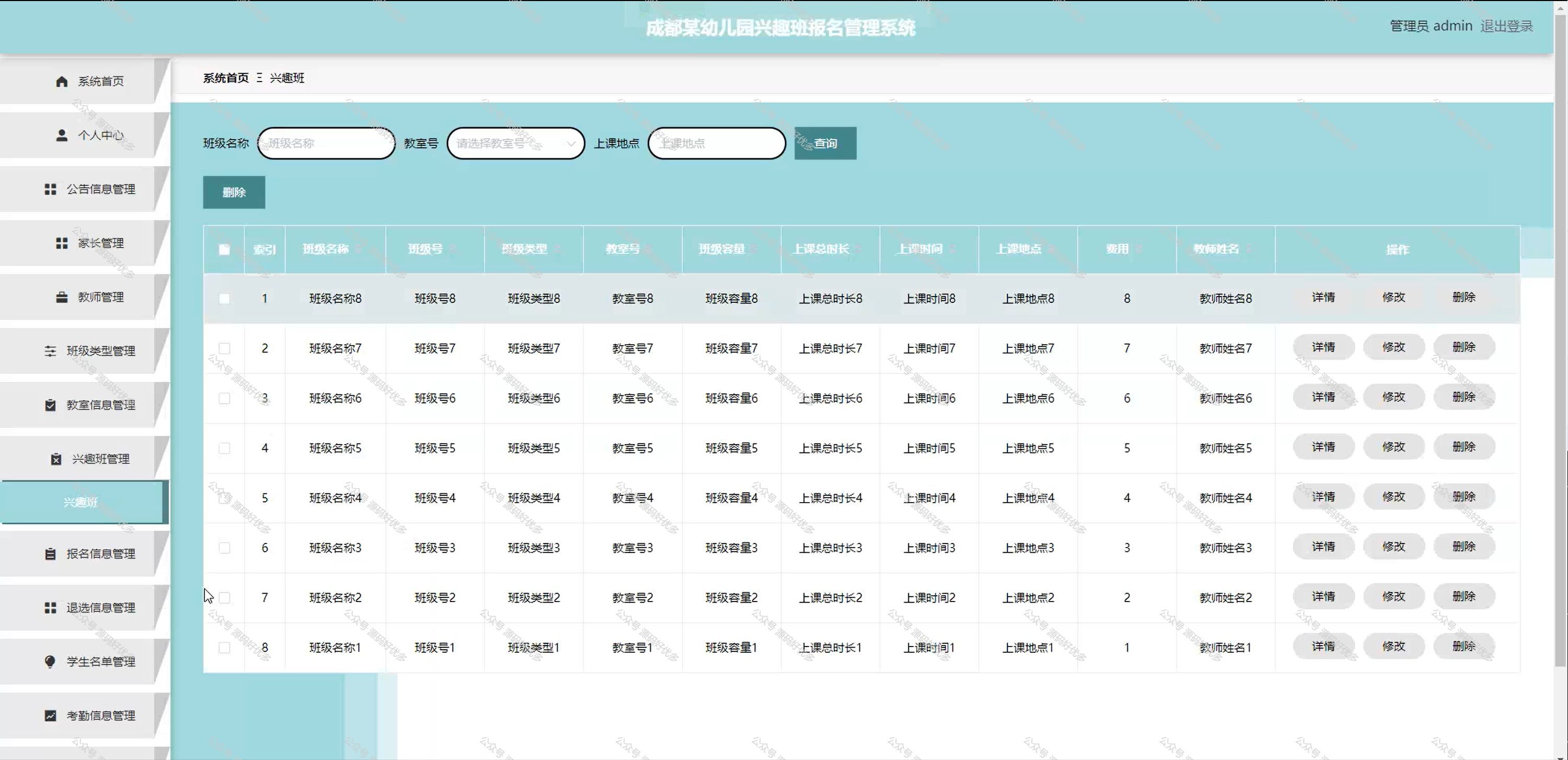Viewport: 1568px width, 760px height.
Task: Go to 系统首页 via breadcrumb
Action: 226,78
